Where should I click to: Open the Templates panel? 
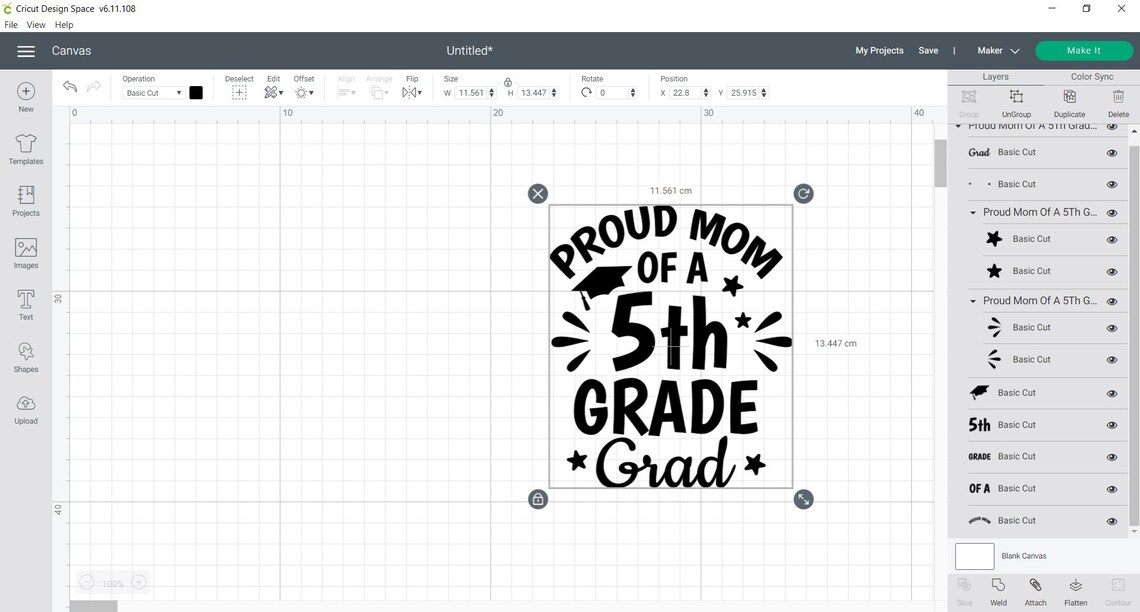coord(25,148)
